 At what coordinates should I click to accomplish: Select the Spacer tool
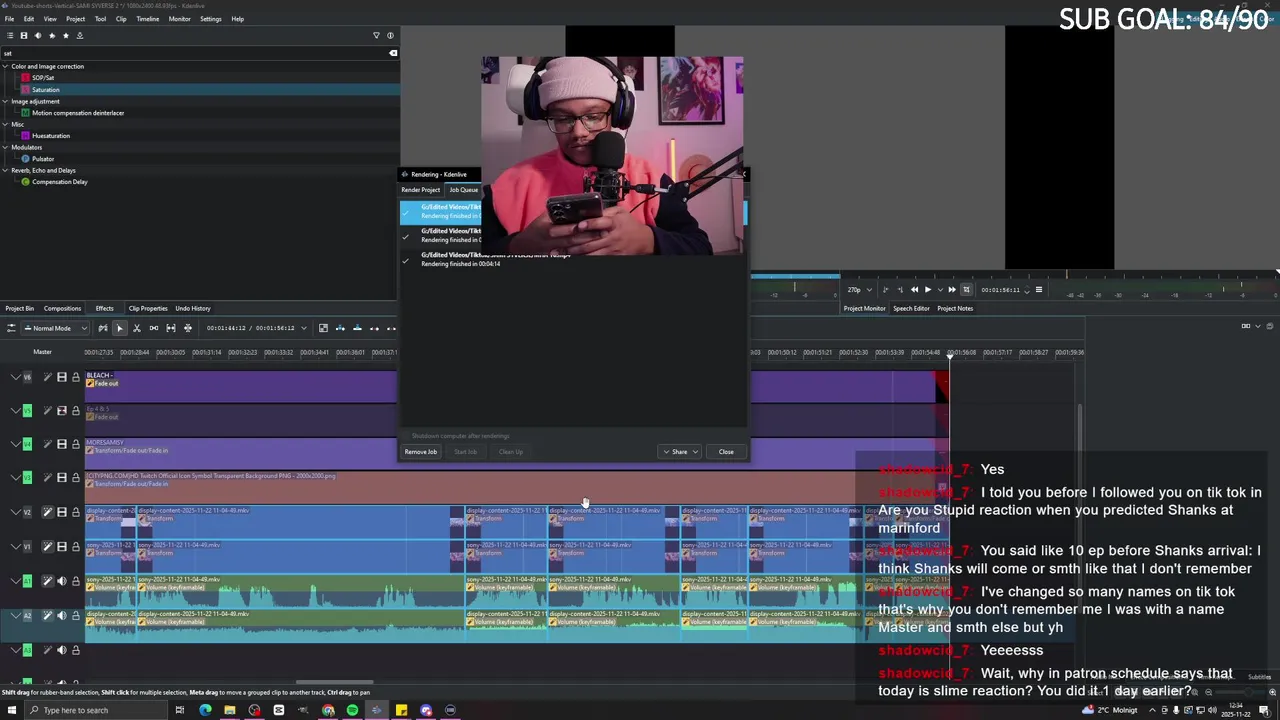[153, 328]
